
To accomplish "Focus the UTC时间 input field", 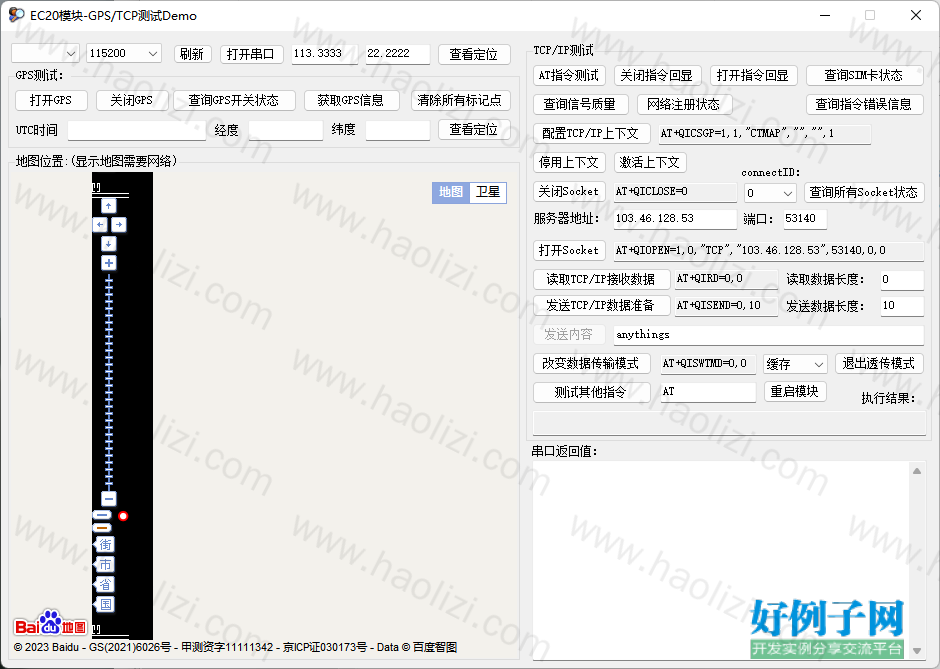I will pyautogui.click(x=137, y=130).
